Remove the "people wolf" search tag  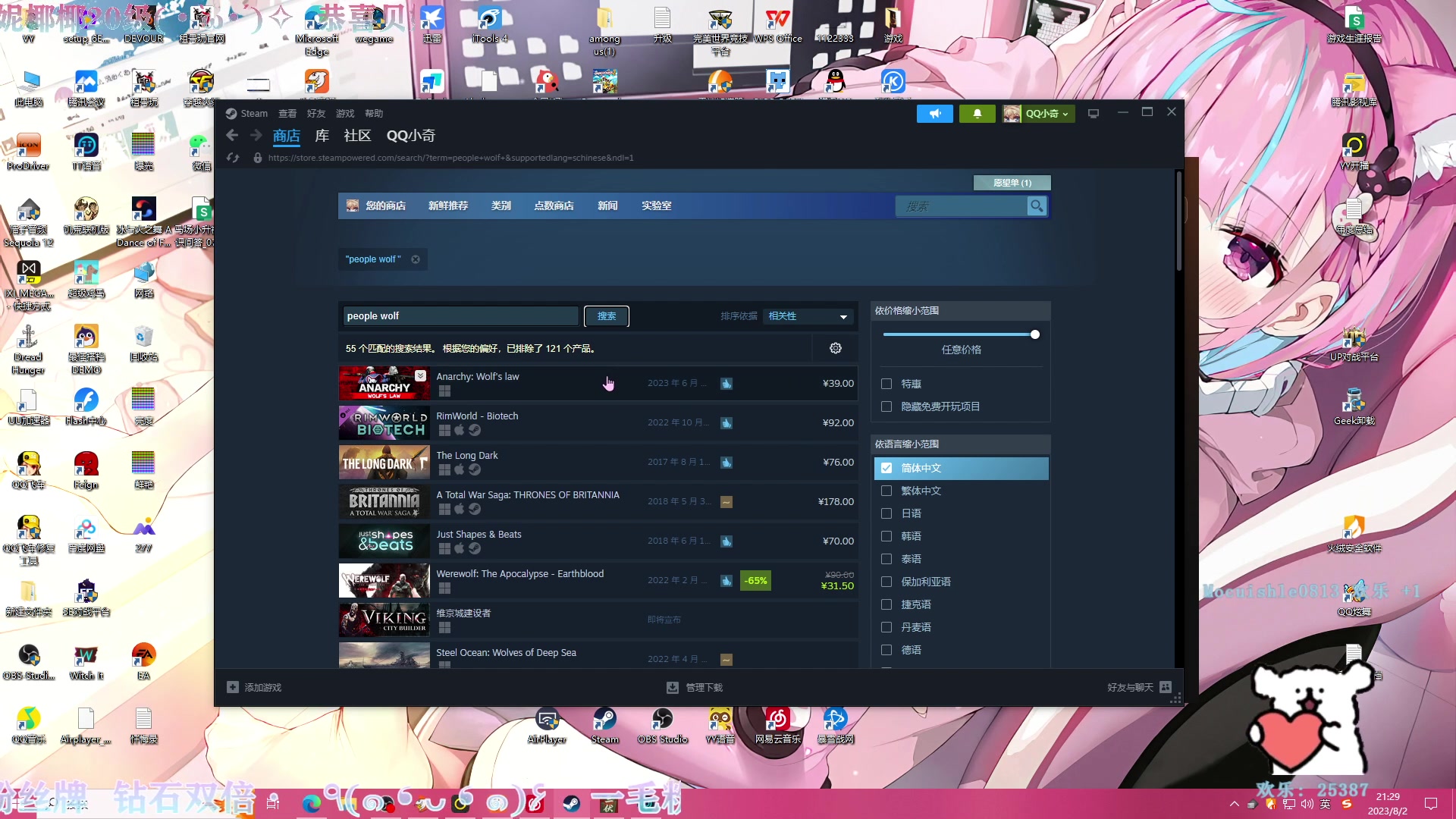tap(416, 259)
